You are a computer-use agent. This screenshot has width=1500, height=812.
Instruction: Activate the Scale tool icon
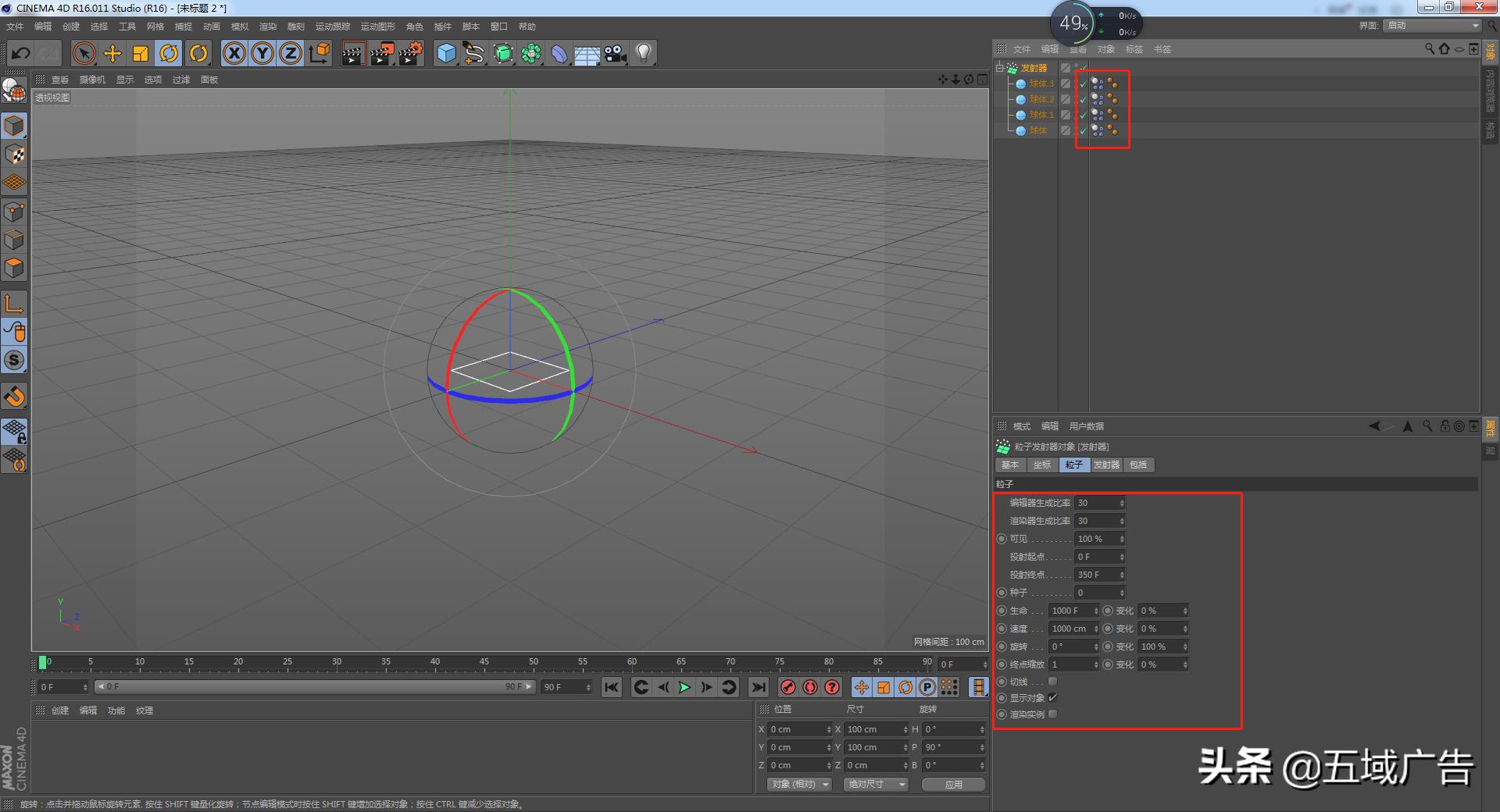click(141, 53)
